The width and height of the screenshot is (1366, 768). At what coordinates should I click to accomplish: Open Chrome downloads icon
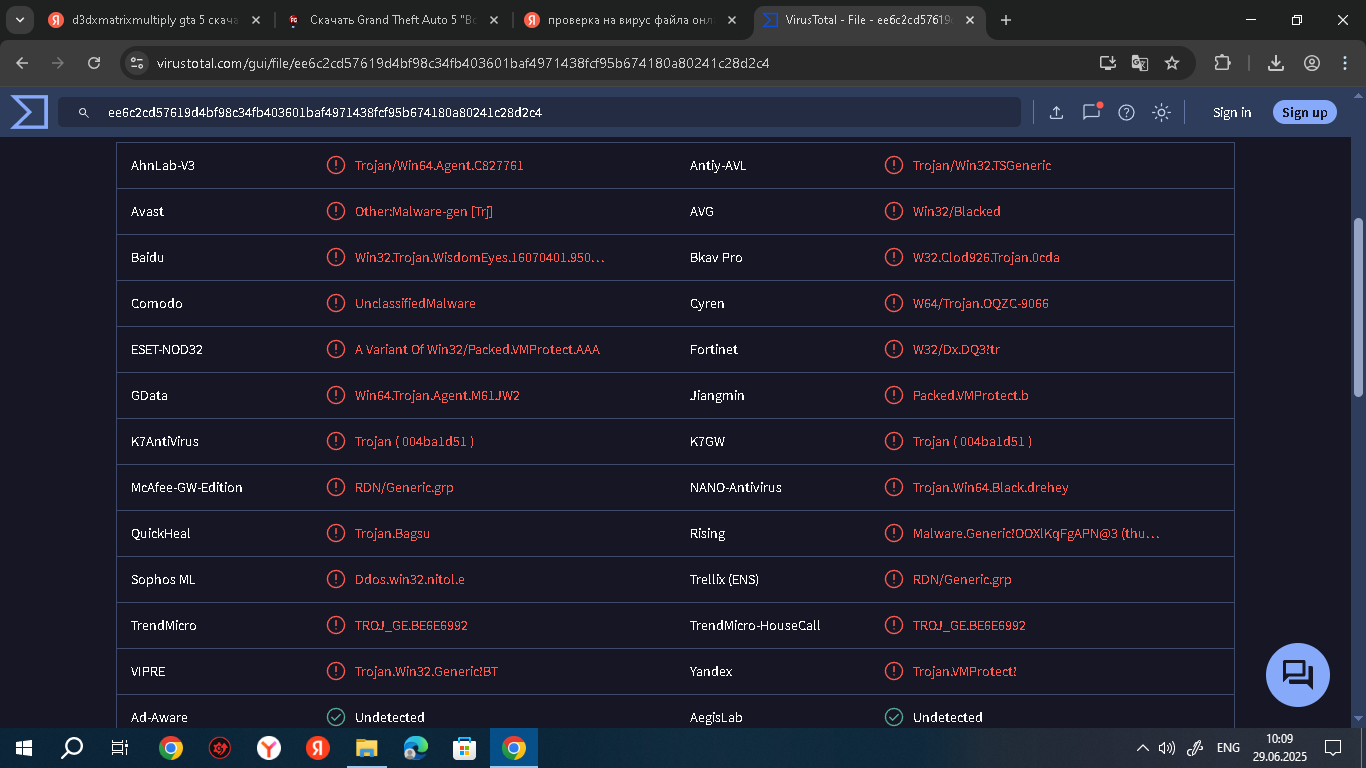(x=1275, y=63)
